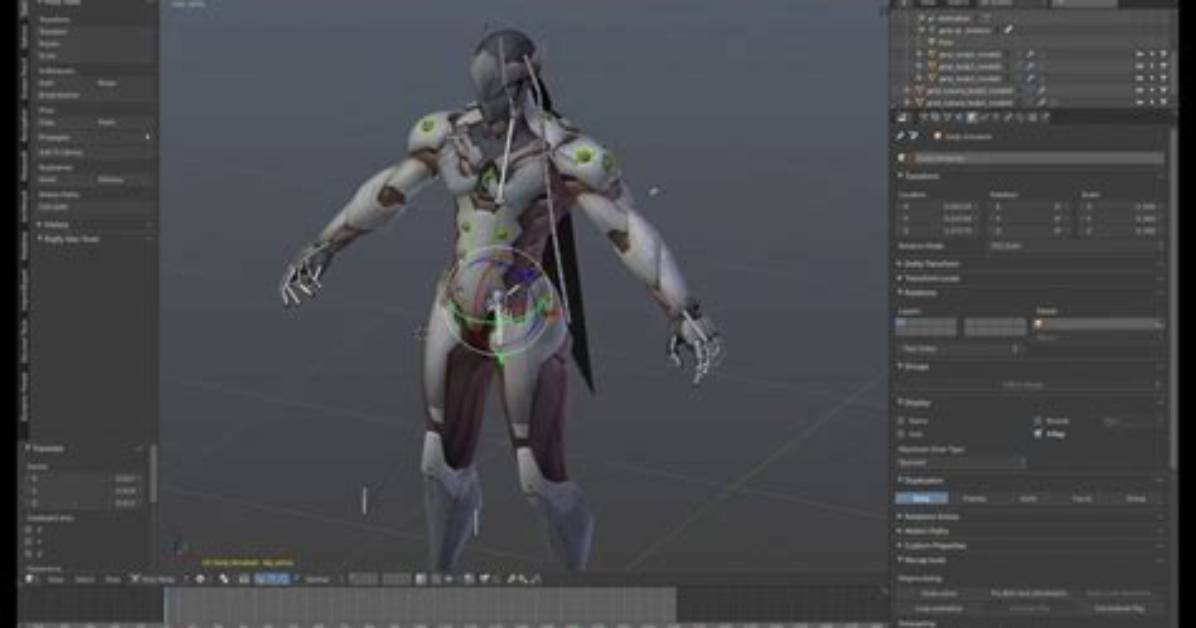Open the Maximum Draw Type dropdown
The width and height of the screenshot is (1196, 628).
[x=961, y=462]
